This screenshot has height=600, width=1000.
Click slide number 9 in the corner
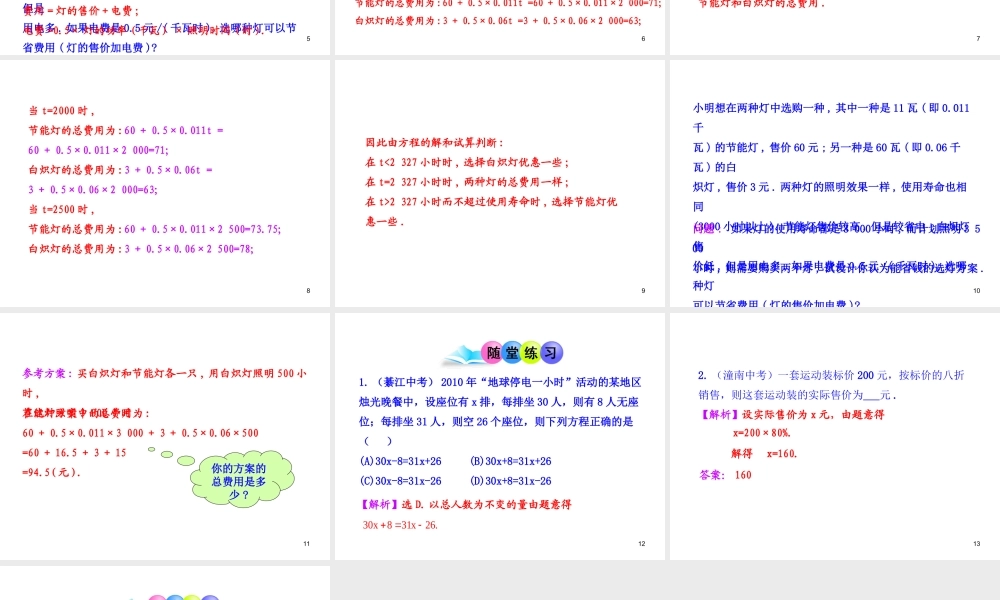point(643,291)
